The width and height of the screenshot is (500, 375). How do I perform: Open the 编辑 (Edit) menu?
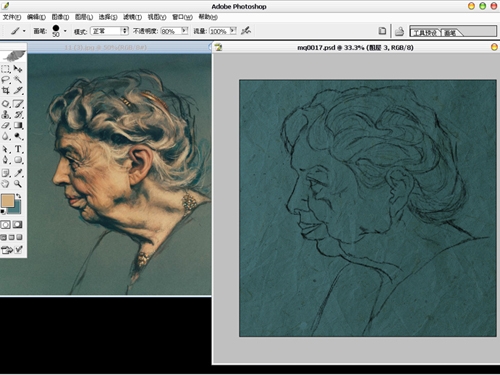pyautogui.click(x=36, y=17)
